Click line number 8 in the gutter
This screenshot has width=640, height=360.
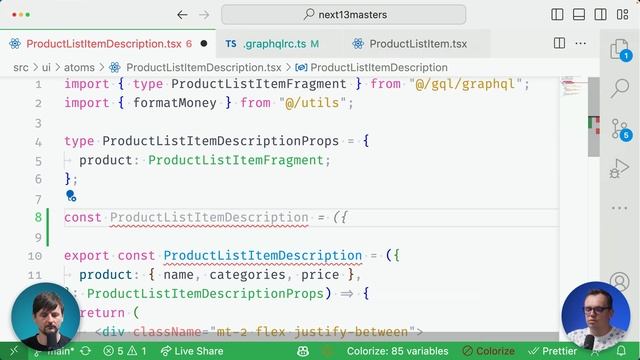pos(38,217)
